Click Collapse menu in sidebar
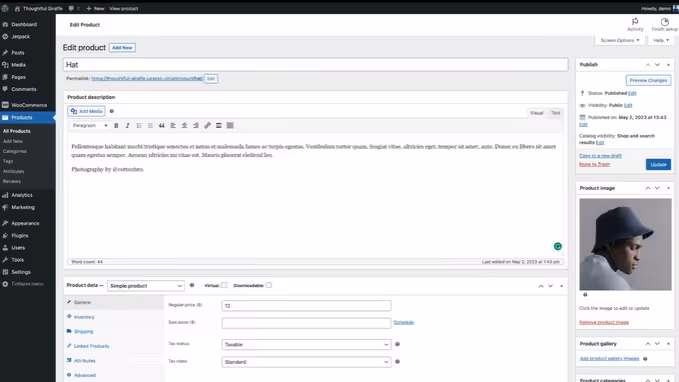 click(28, 284)
